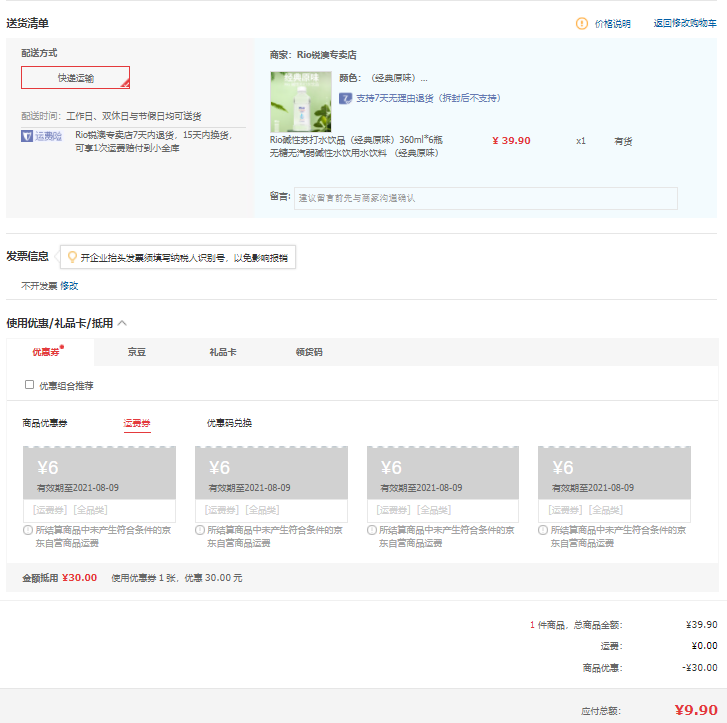Click 修改 next to 不开发票
Viewport: 727px width, 723px height.
pos(69,286)
